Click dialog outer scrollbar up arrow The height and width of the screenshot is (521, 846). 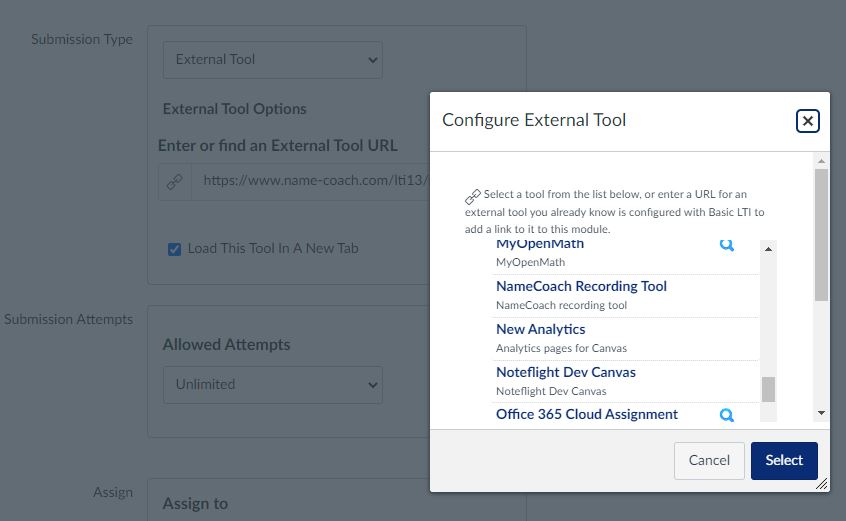821,161
